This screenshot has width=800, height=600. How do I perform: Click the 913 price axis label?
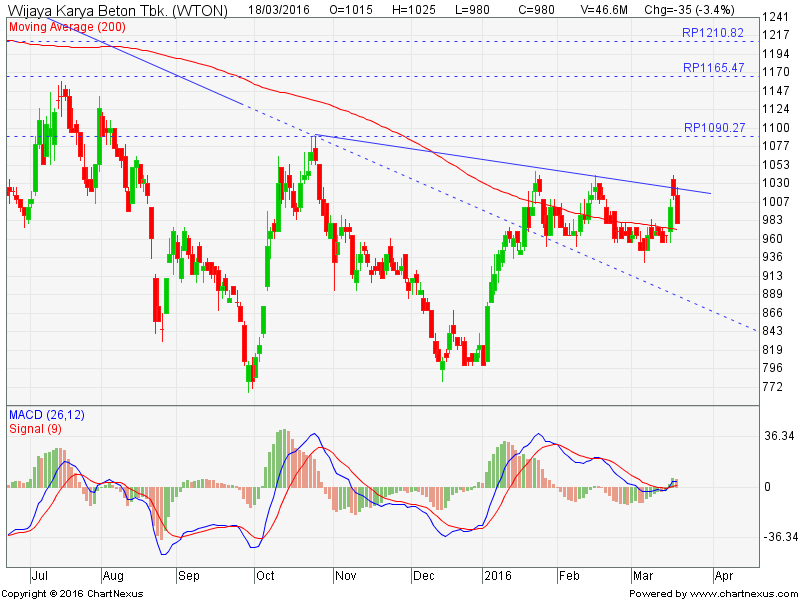[772, 276]
